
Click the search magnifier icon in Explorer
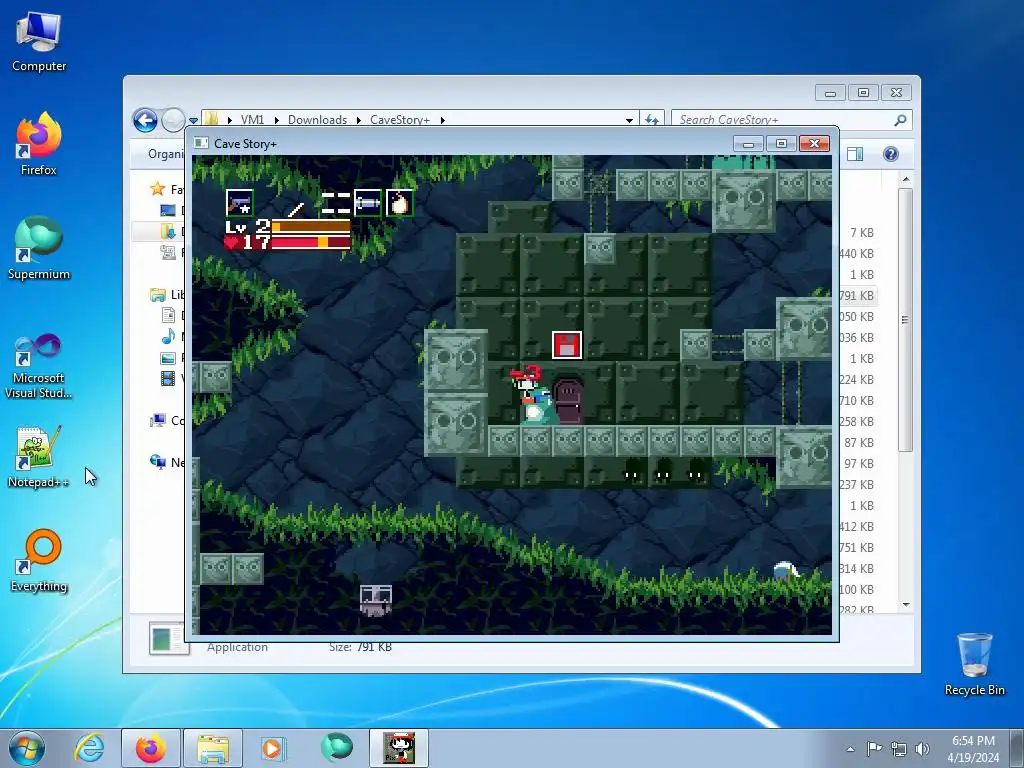tap(901, 120)
